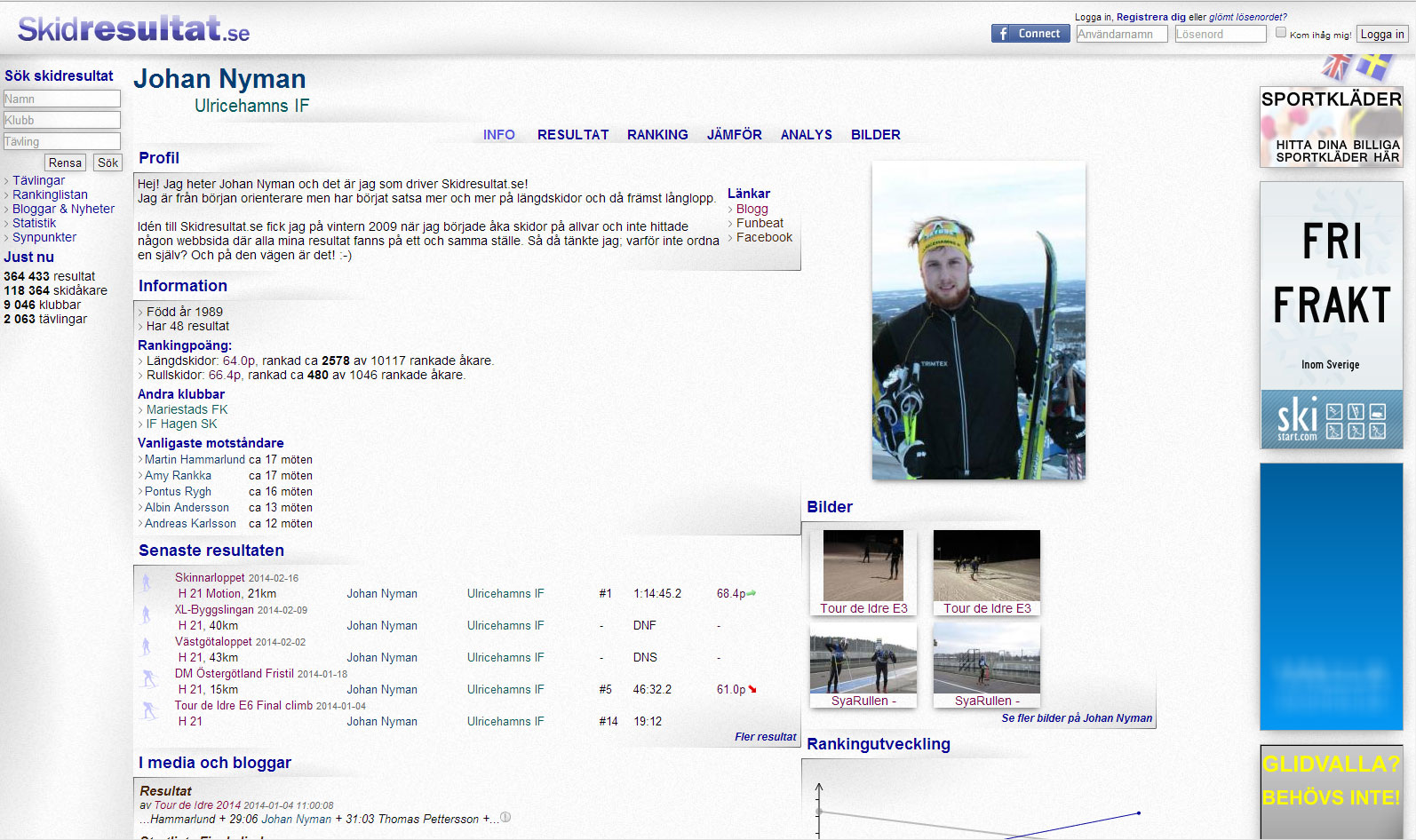Viewport: 1416px width, 840px height.
Task: Switch to the JÄMFÖR tab
Action: 734,135
